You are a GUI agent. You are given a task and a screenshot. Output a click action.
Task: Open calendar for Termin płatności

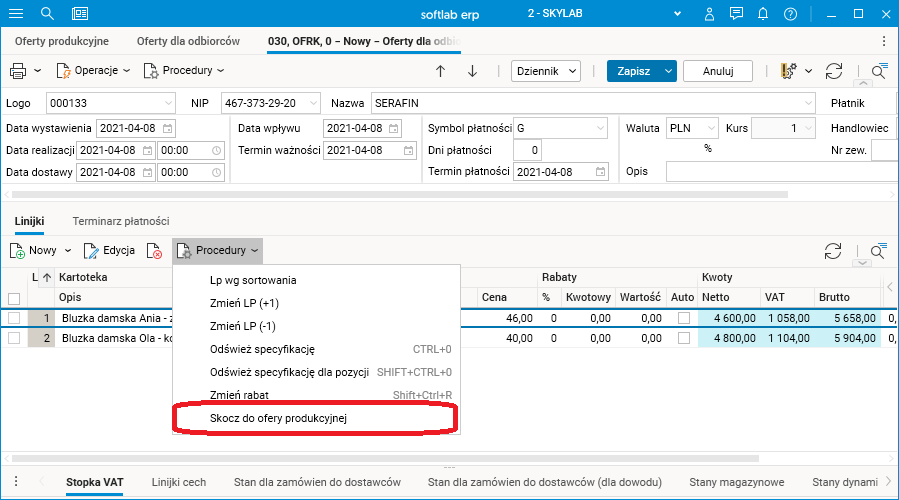click(x=600, y=171)
